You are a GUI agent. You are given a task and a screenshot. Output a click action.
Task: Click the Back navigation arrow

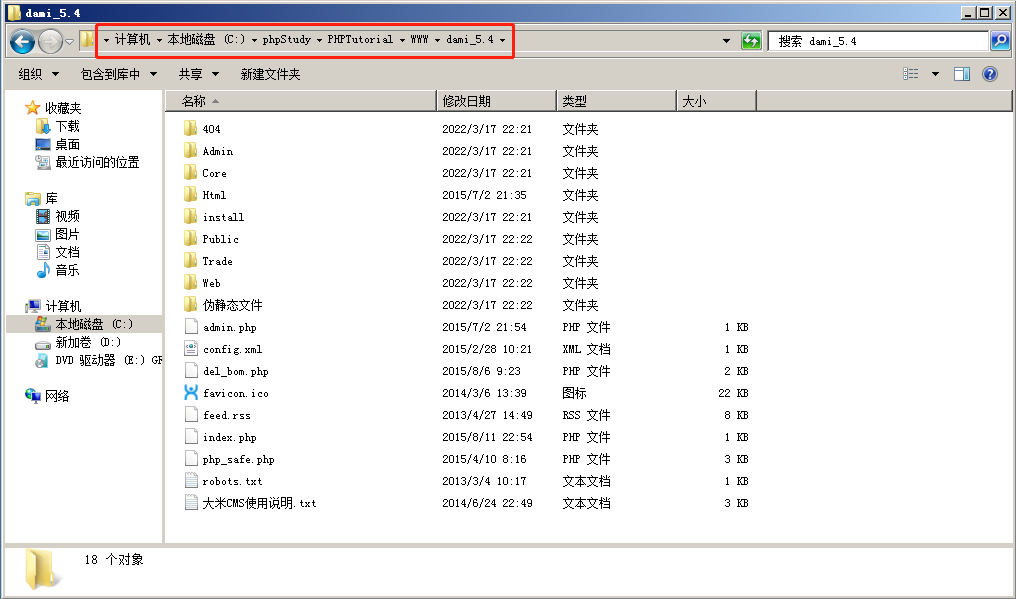click(22, 40)
